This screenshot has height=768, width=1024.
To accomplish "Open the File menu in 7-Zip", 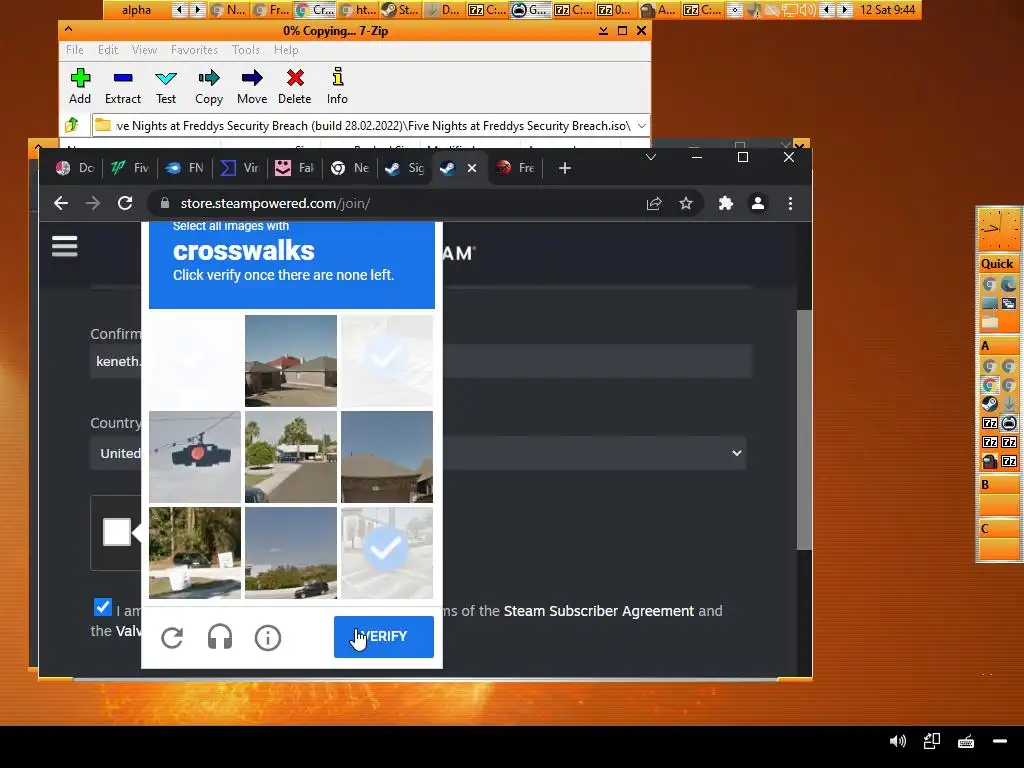I will click(x=74, y=50).
